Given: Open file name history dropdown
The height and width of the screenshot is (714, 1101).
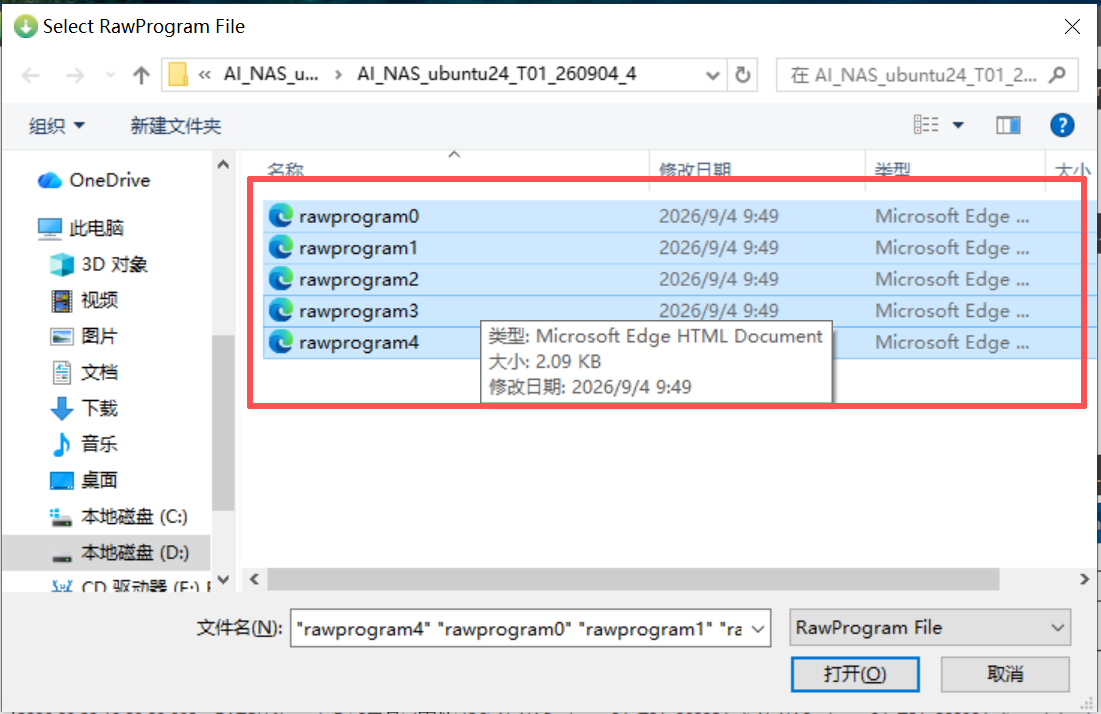Looking at the screenshot, I should coord(758,629).
